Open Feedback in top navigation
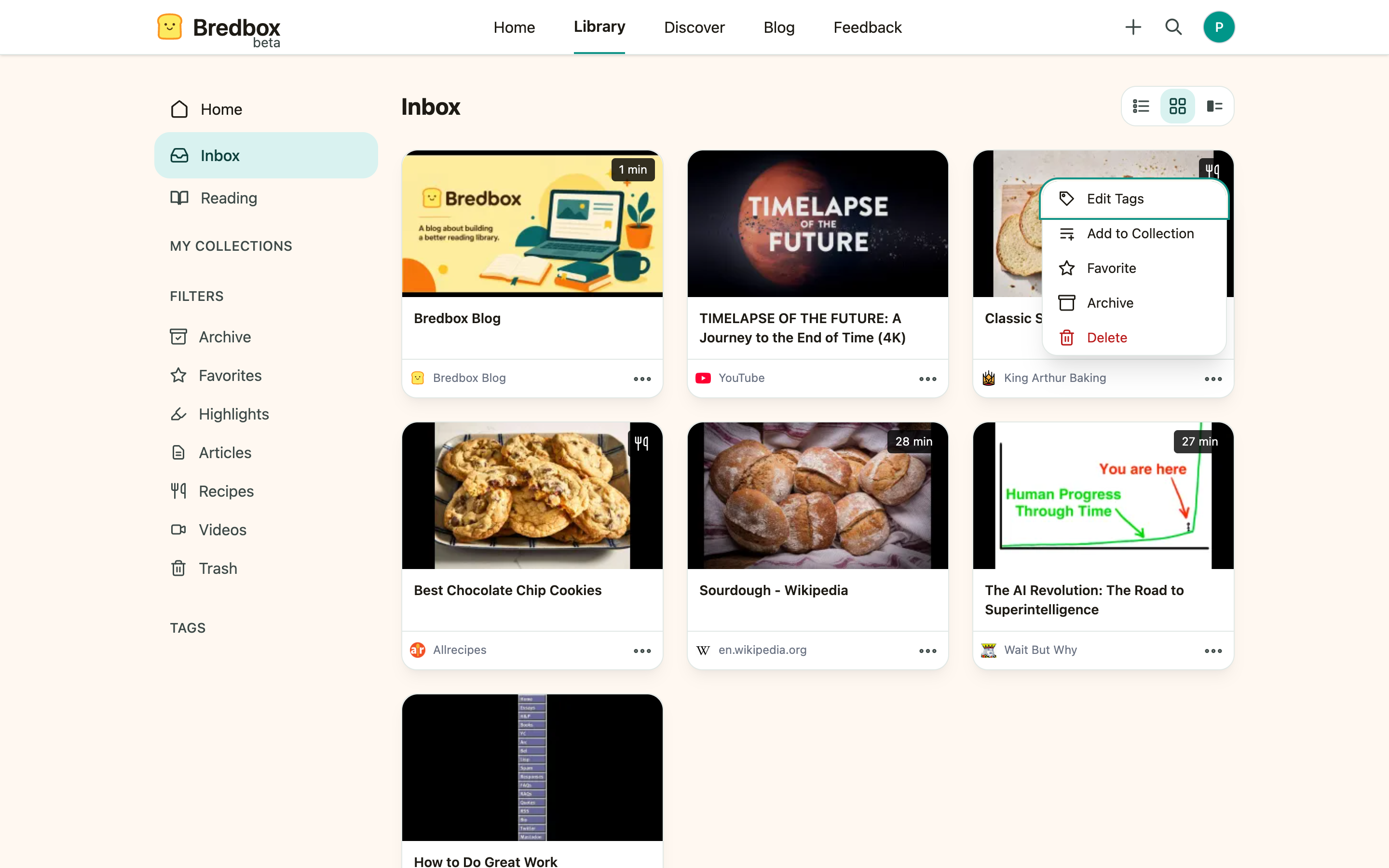 867,27
